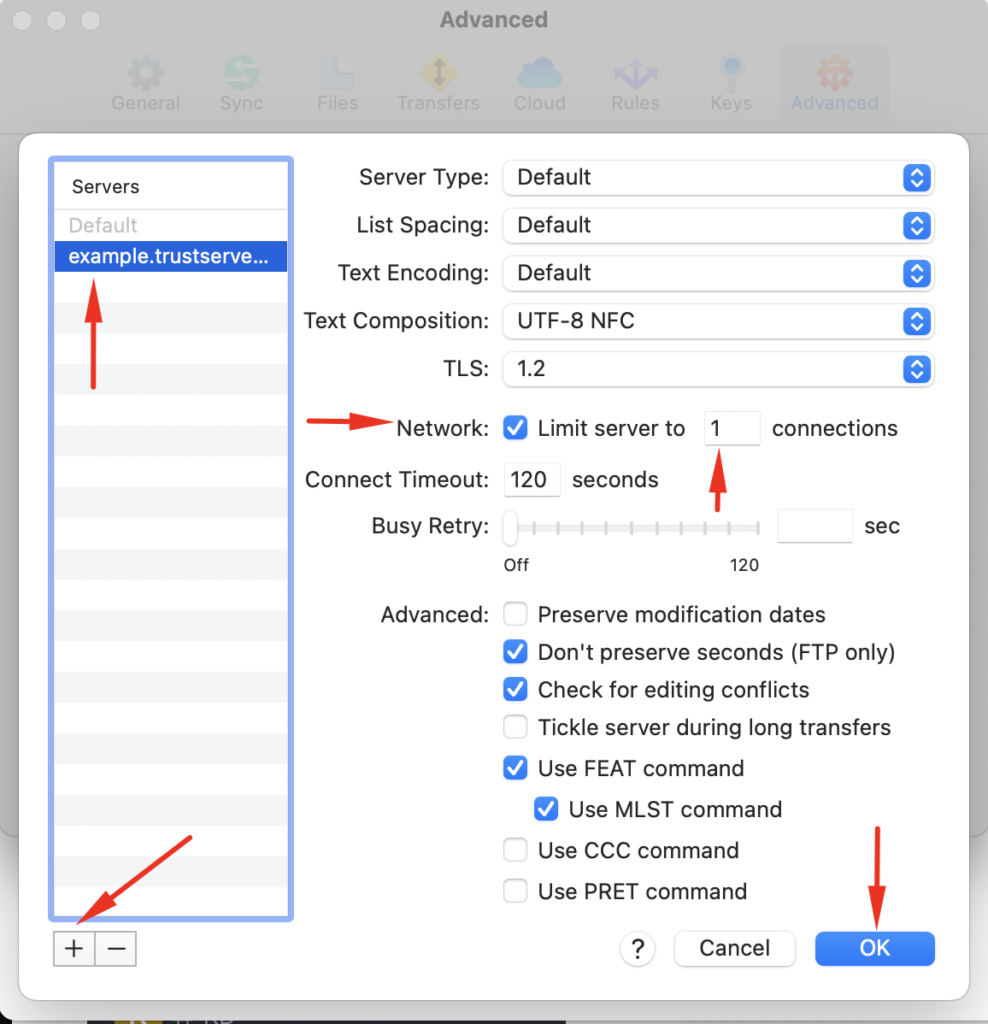Open the Keys preferences pane

pos(731,82)
